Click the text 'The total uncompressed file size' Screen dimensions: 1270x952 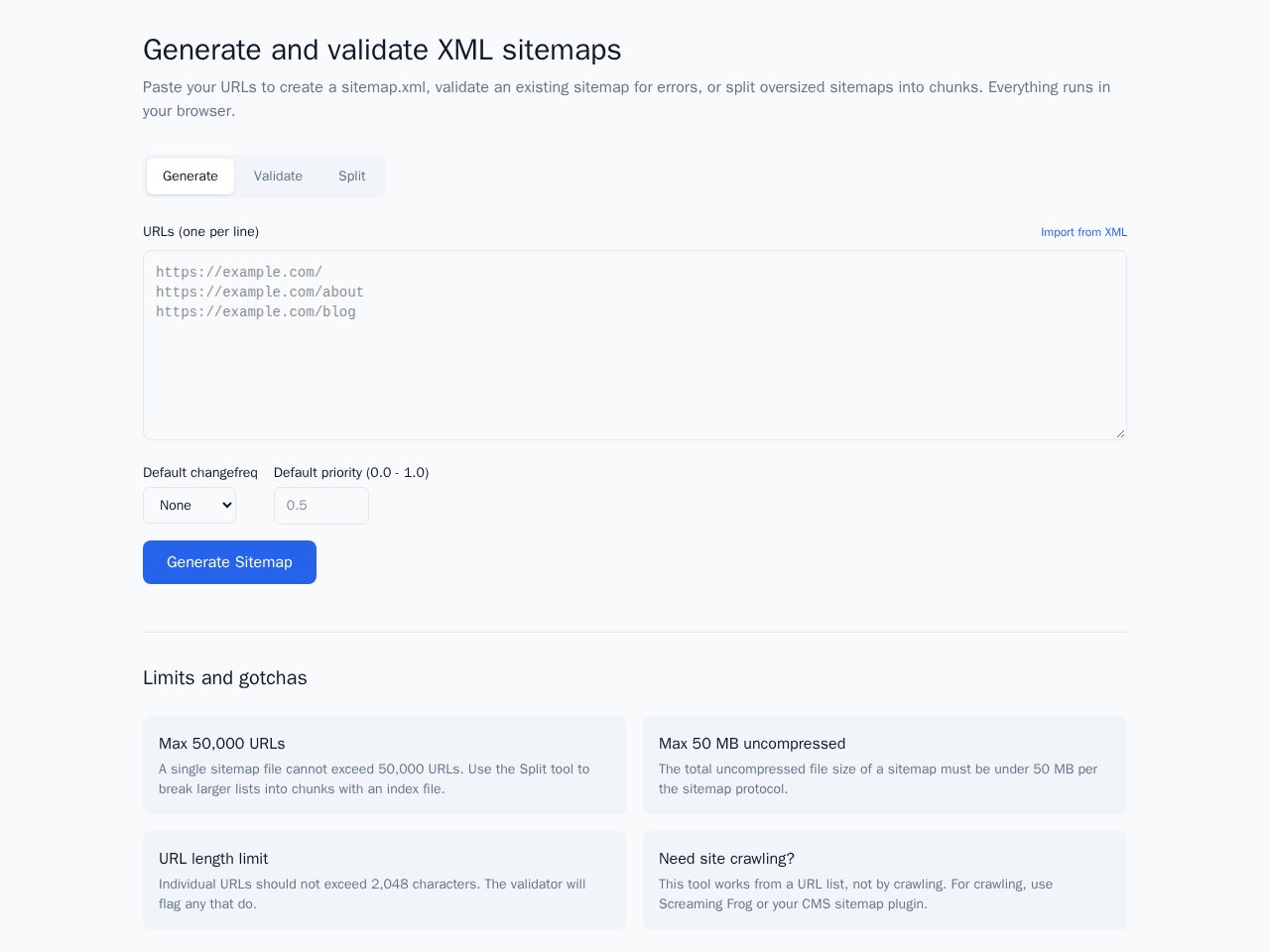click(878, 779)
